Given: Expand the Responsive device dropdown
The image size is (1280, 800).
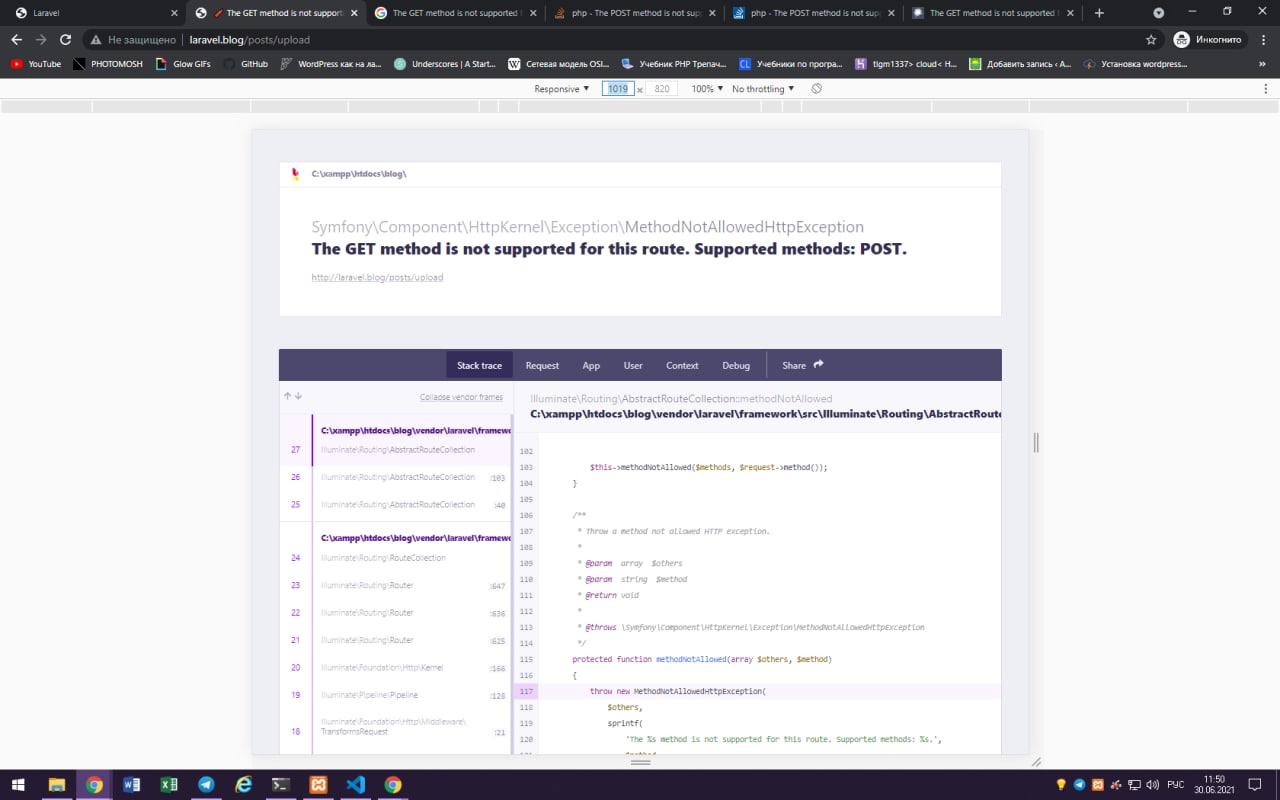Looking at the screenshot, I should (x=562, y=89).
